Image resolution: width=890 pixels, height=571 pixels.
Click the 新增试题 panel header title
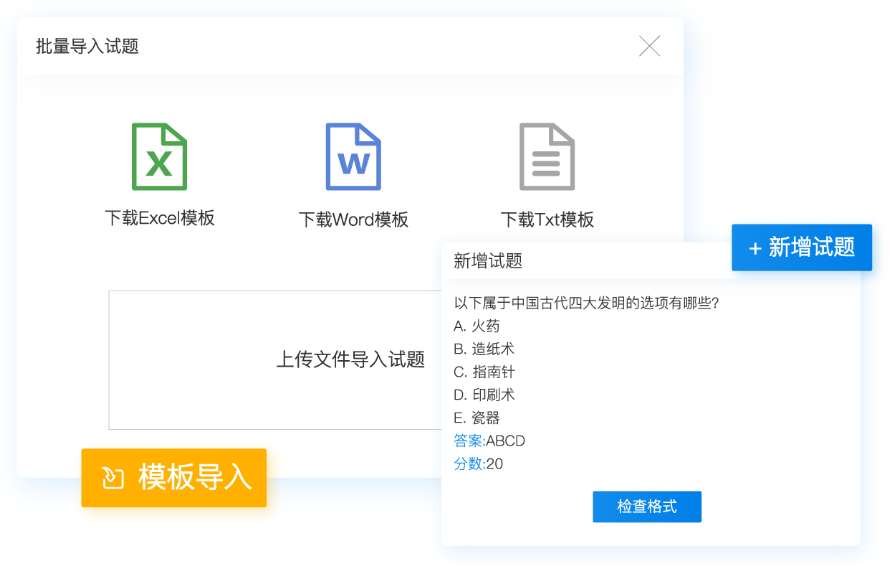pyautogui.click(x=488, y=261)
